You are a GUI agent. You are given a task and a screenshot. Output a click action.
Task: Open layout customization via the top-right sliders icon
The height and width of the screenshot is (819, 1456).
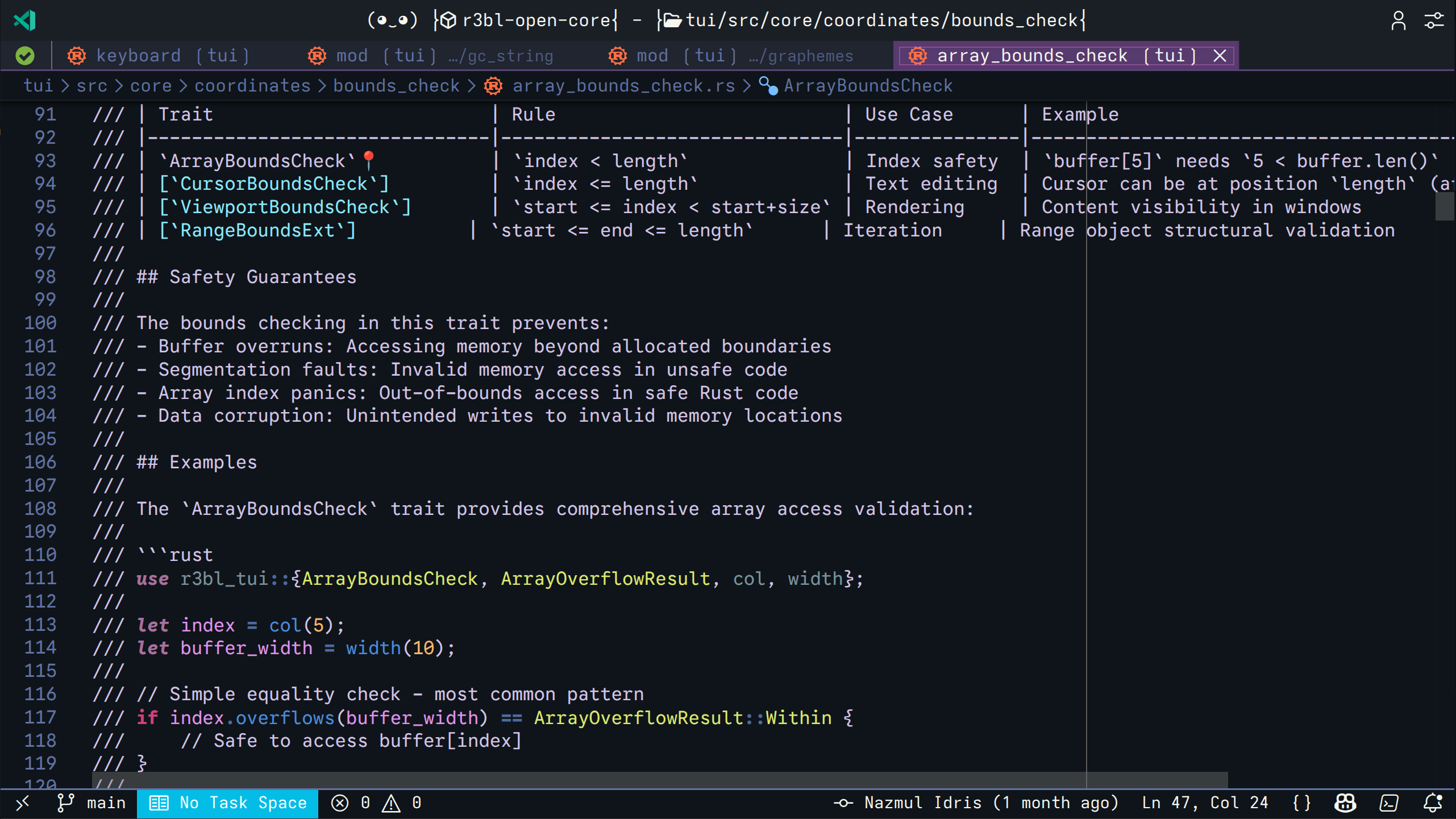1434,20
